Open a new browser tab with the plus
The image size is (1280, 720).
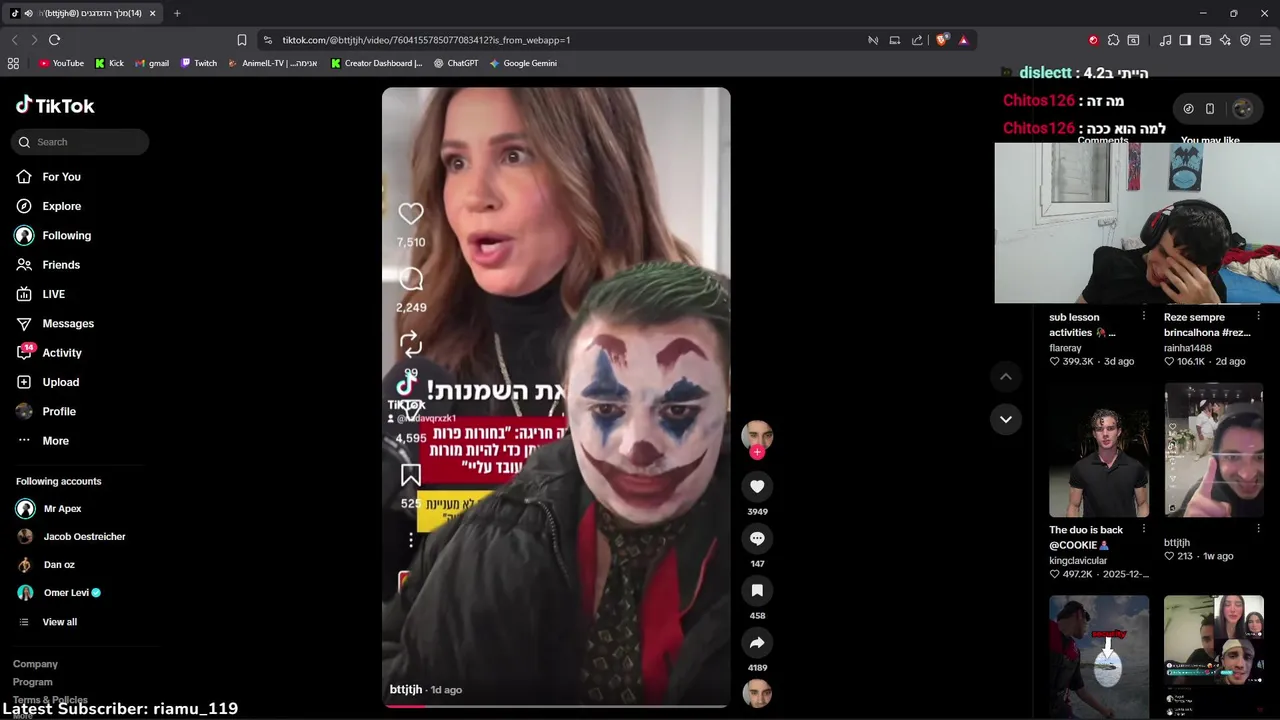(177, 14)
